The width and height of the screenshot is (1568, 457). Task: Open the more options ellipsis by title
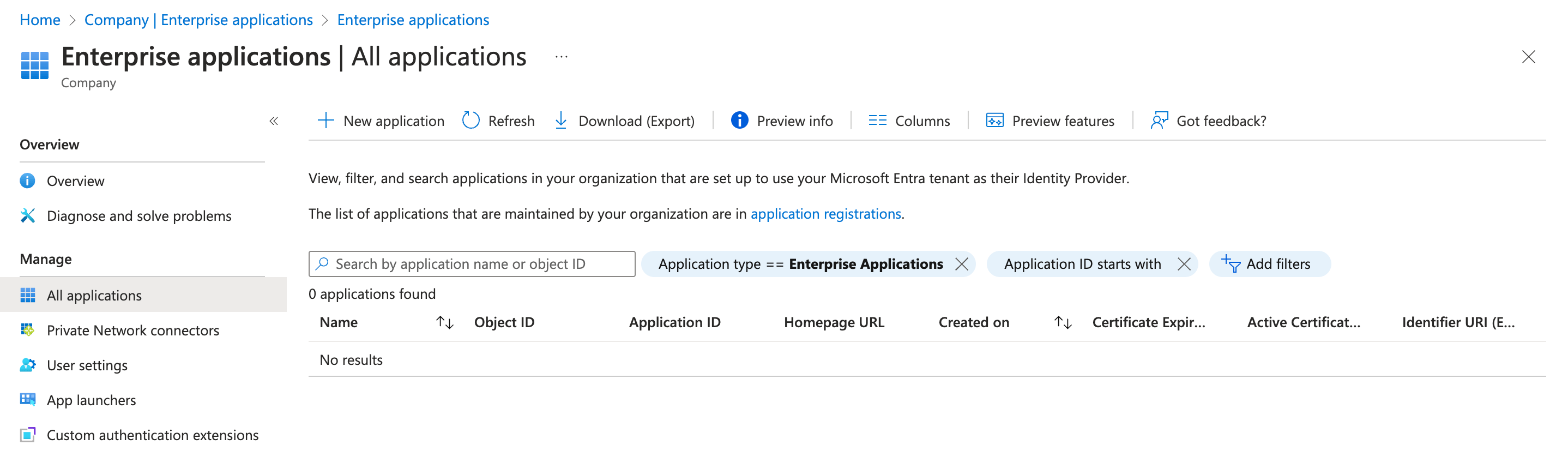click(561, 57)
